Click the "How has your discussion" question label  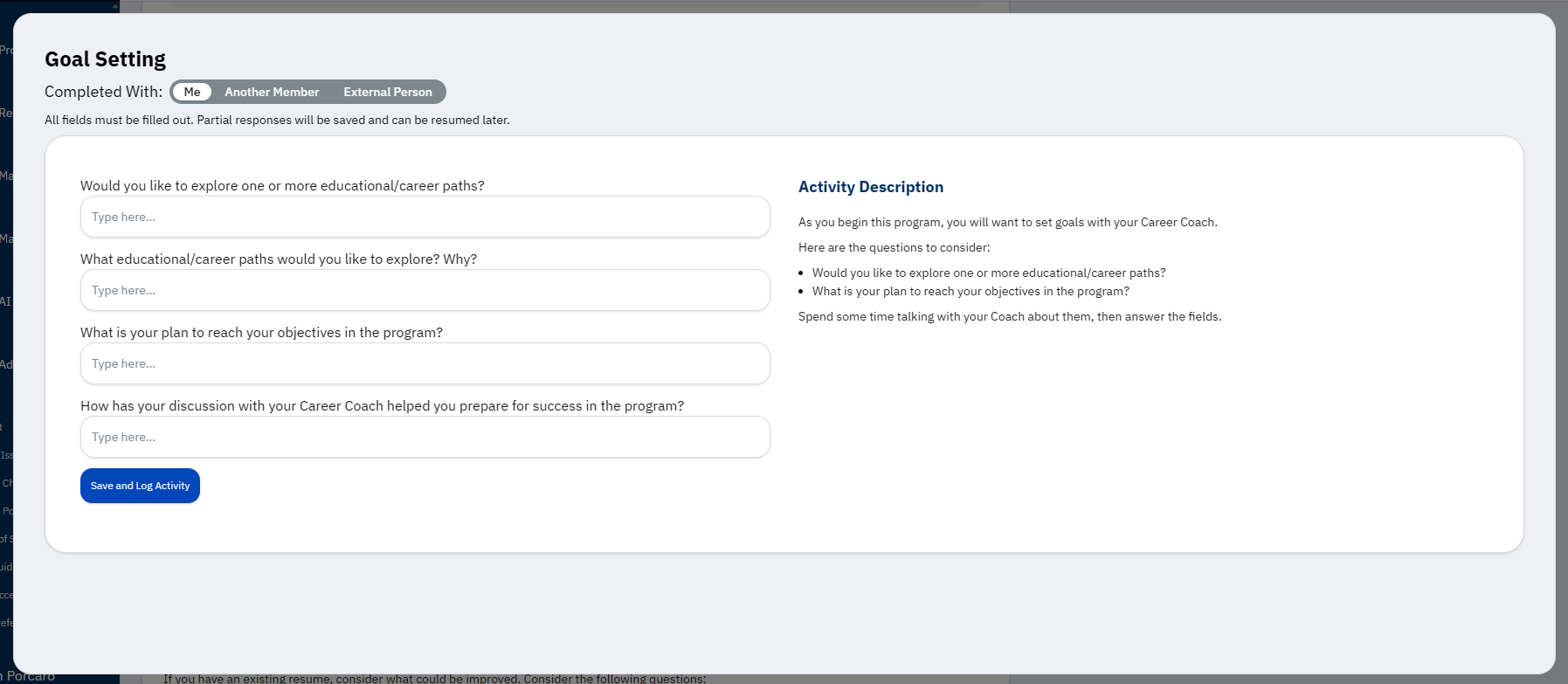coord(382,406)
